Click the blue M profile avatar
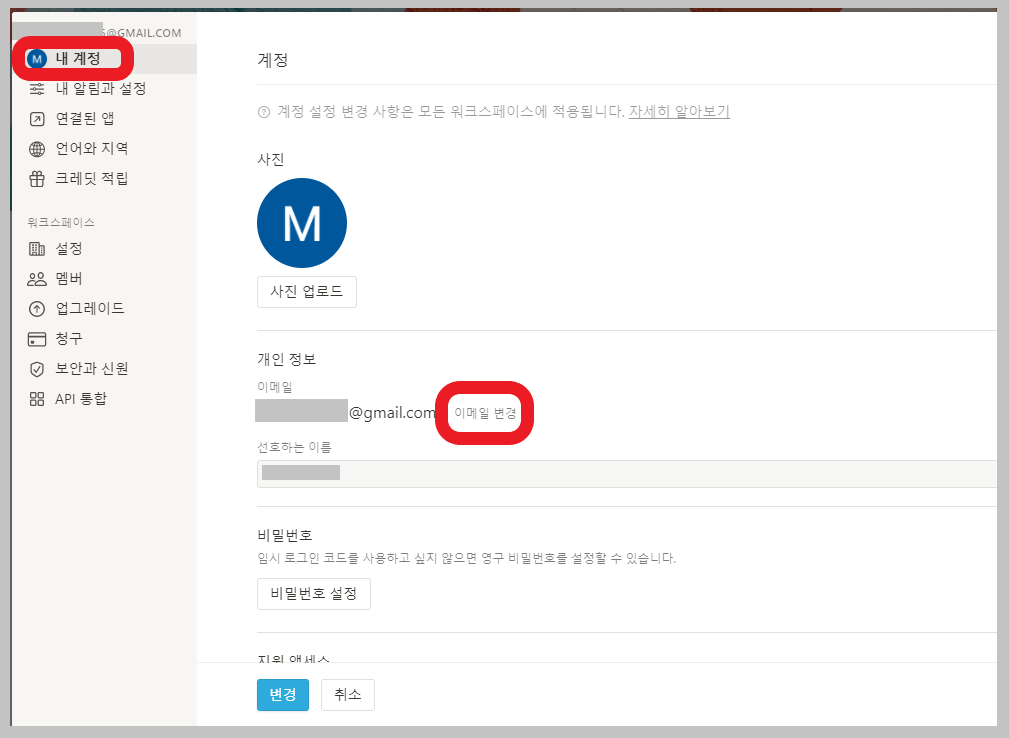The height and width of the screenshot is (738, 1009). (301, 222)
